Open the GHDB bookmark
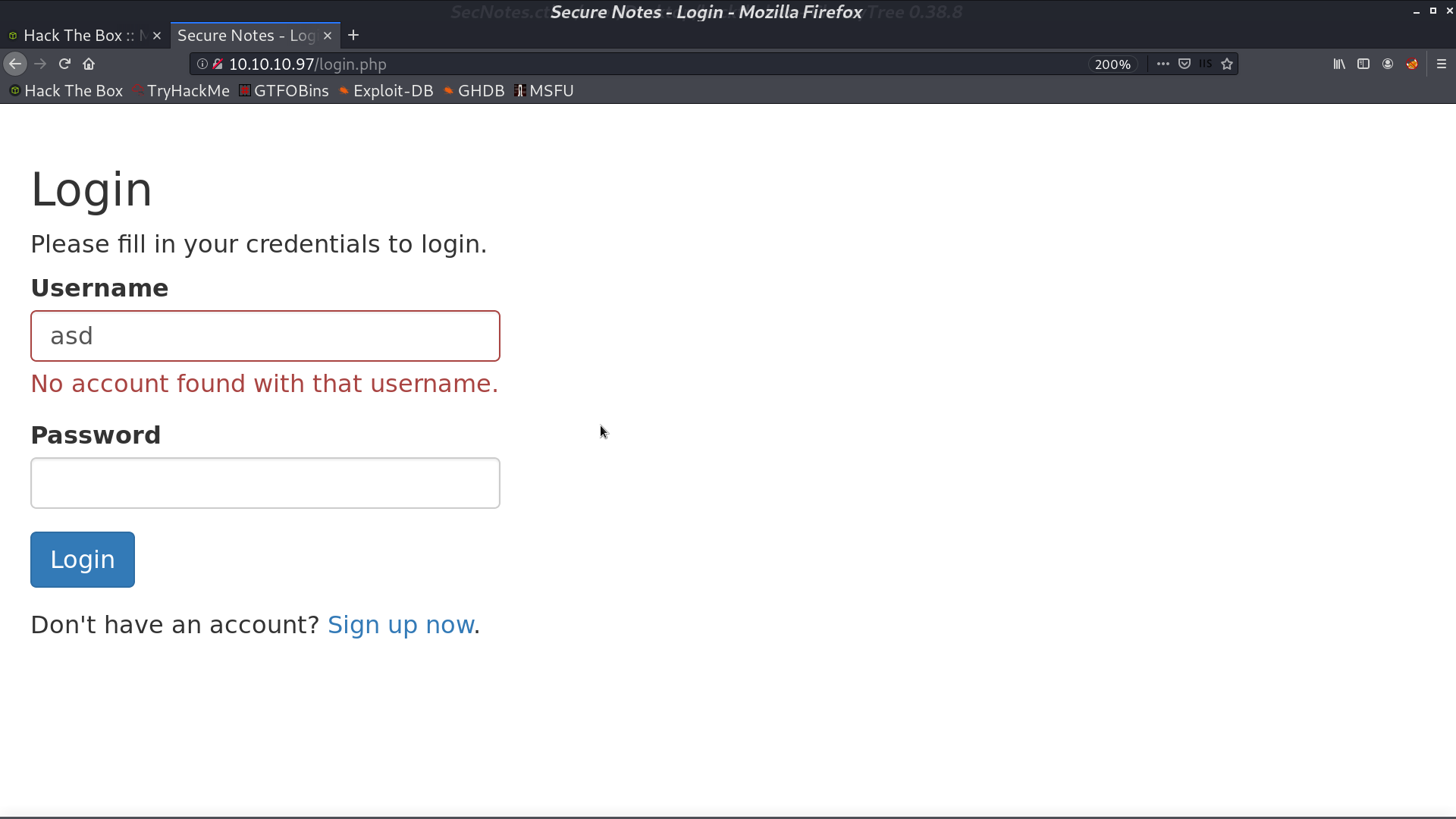Screen dimensions: 1456x819 pyautogui.click(x=474, y=91)
